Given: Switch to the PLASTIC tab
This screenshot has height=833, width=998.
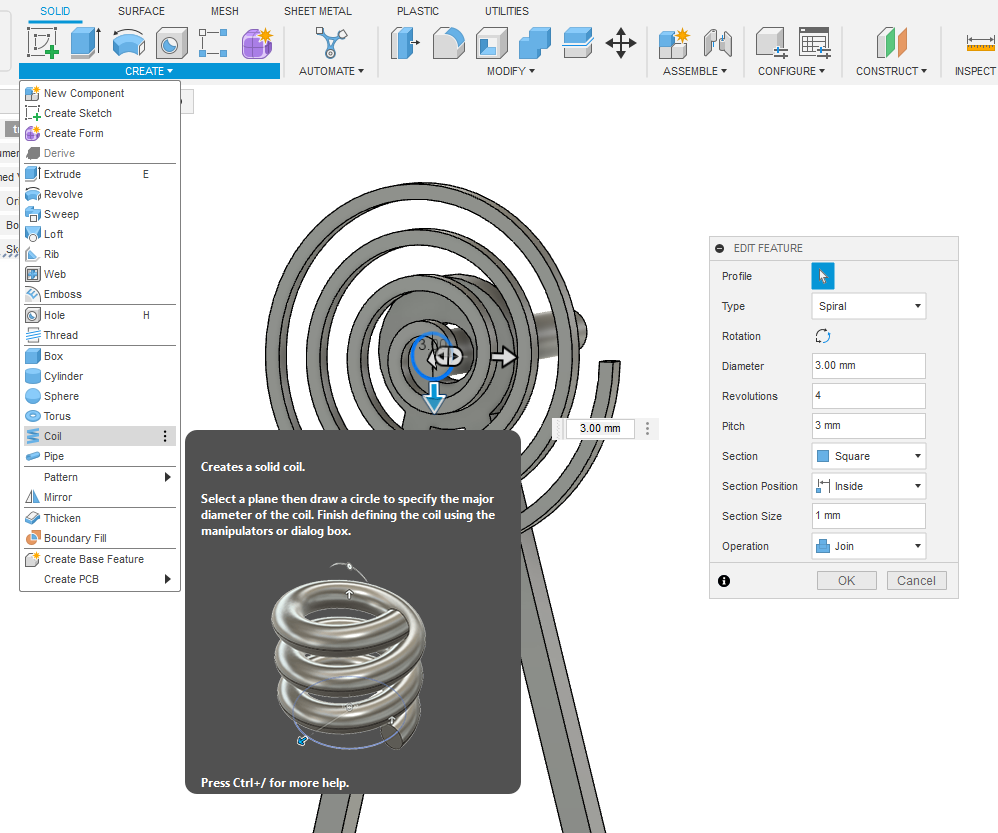Looking at the screenshot, I should [418, 11].
